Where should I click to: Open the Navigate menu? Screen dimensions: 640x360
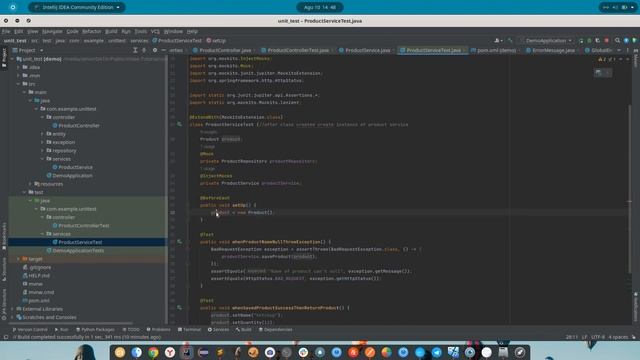tap(52, 31)
